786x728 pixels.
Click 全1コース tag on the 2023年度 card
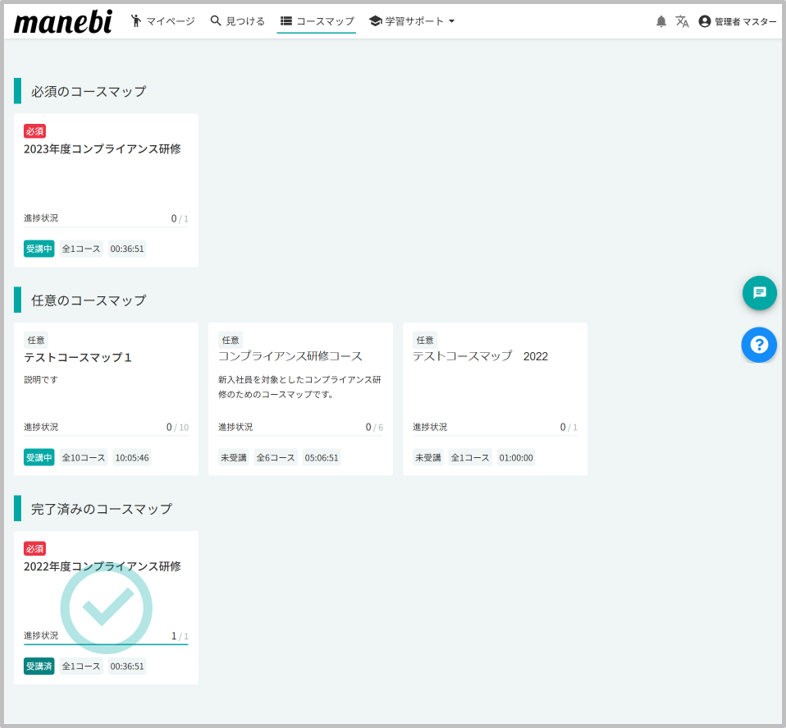[x=81, y=249]
